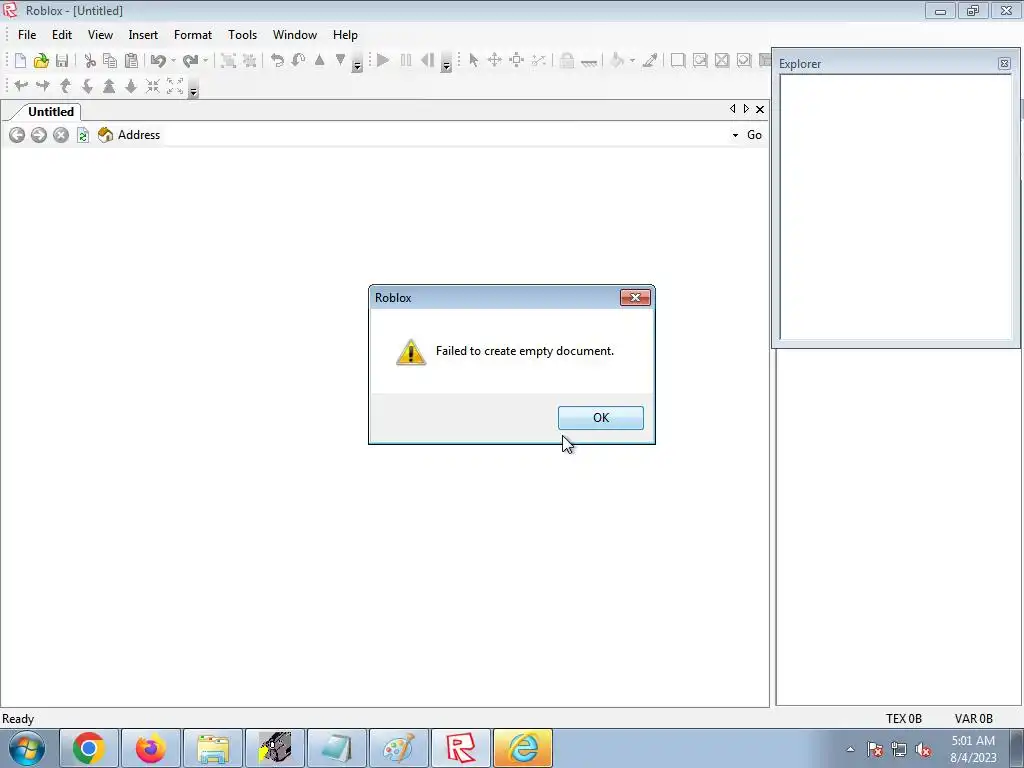Click the camera zoom out expand icon
This screenshot has width=1024, height=768.
coord(175,86)
